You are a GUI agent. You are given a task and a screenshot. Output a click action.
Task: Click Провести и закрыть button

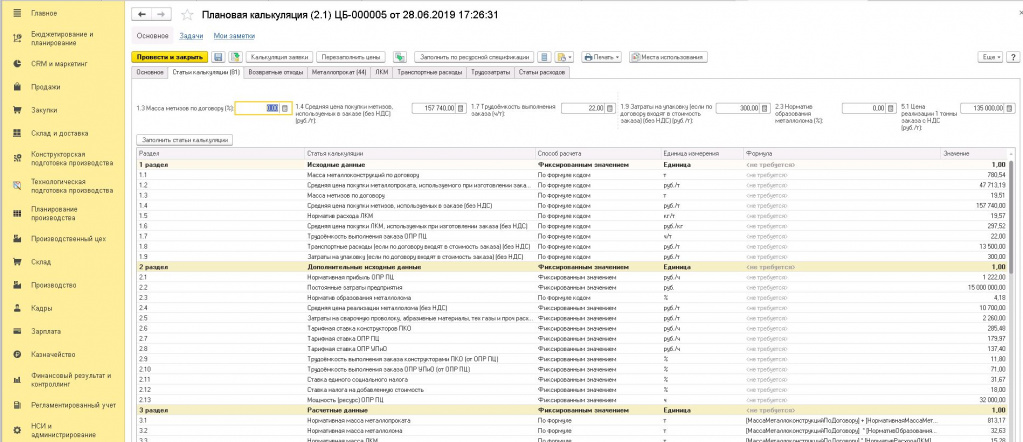(x=170, y=57)
